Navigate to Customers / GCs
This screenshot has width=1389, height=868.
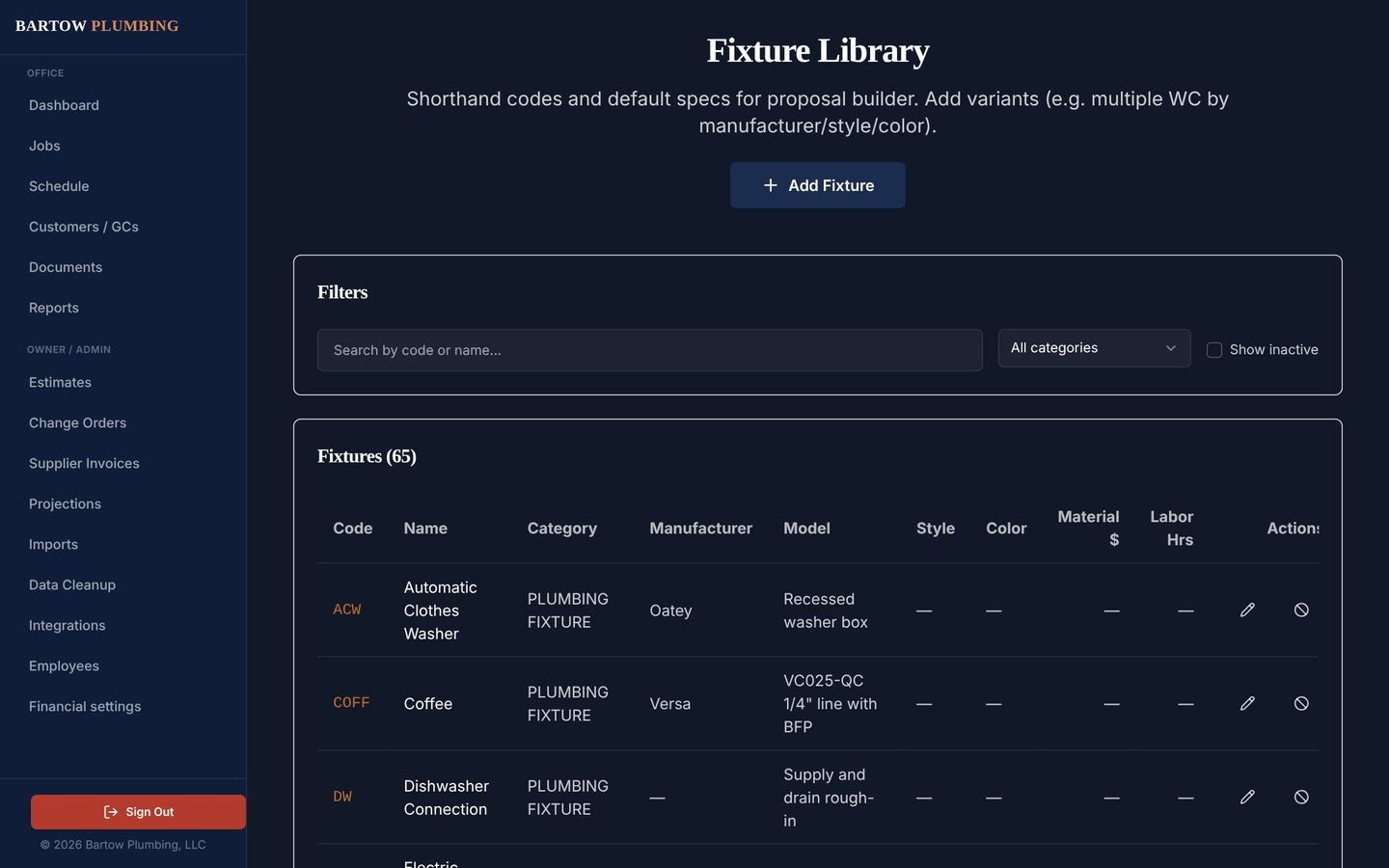point(84,227)
